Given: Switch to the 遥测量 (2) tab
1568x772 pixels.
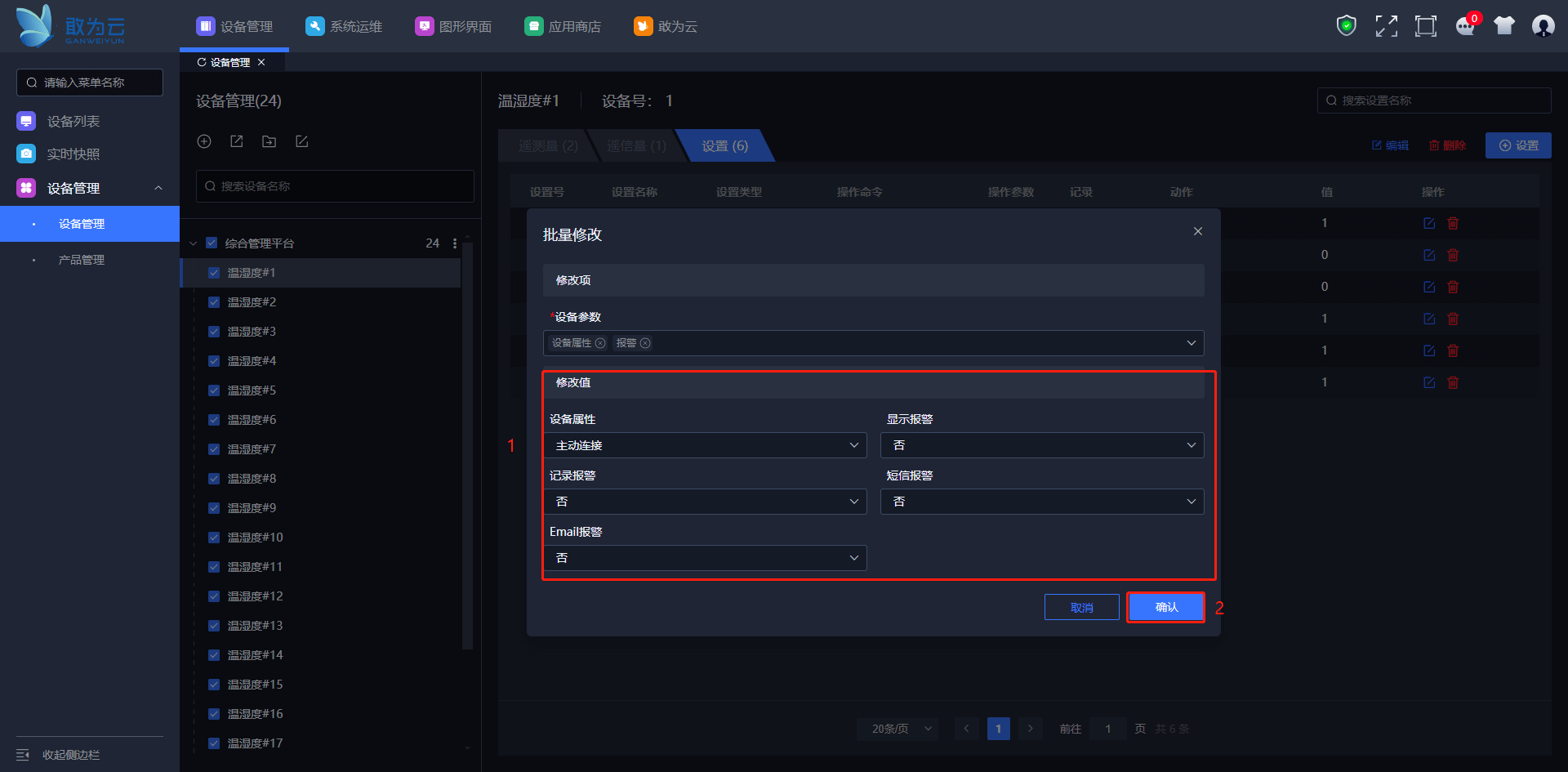Looking at the screenshot, I should (548, 145).
